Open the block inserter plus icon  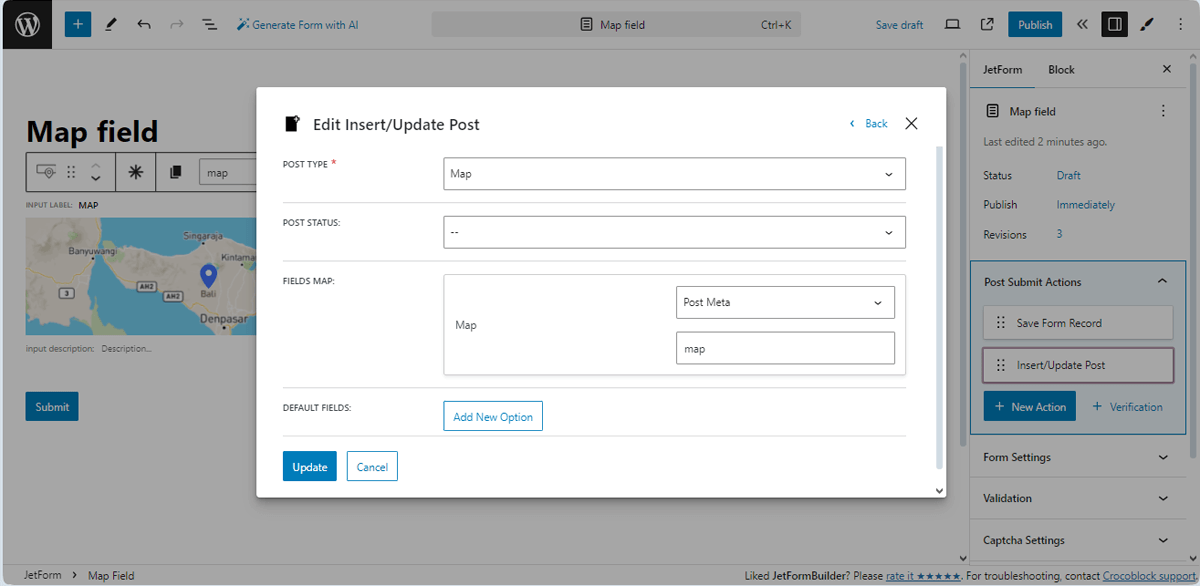point(78,25)
